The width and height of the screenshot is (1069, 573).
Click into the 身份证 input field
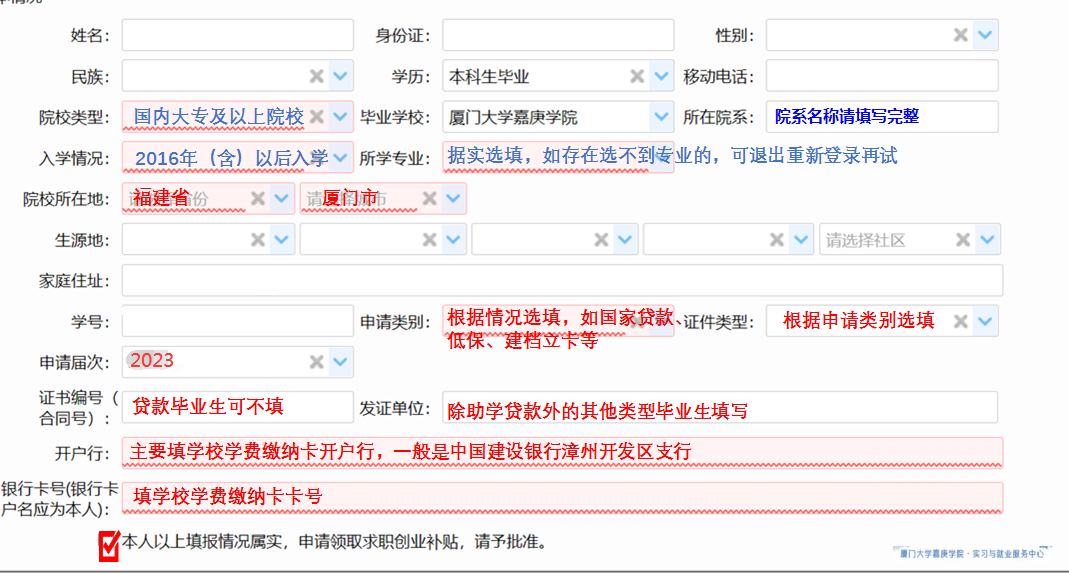click(558, 35)
